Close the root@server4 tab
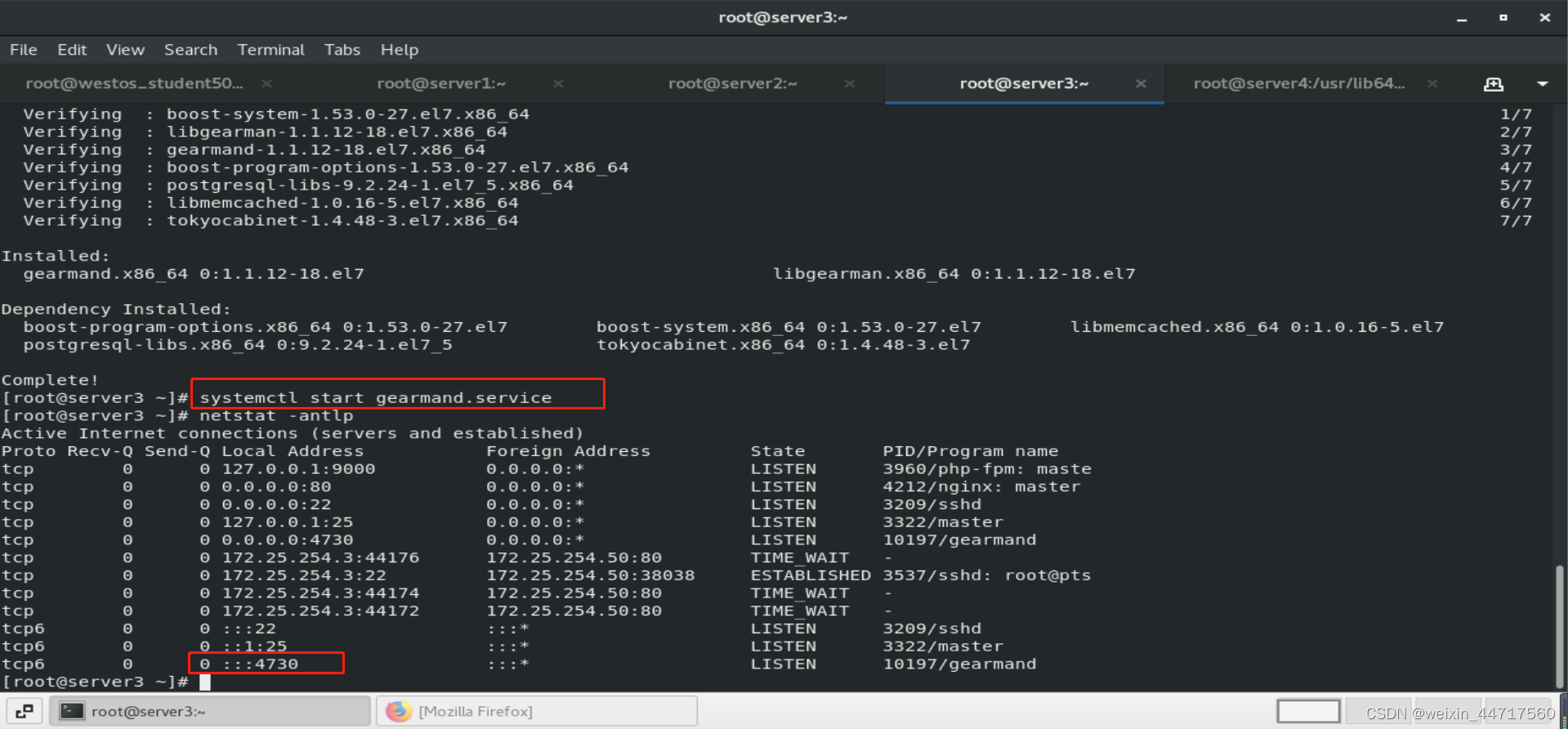 point(1432,83)
